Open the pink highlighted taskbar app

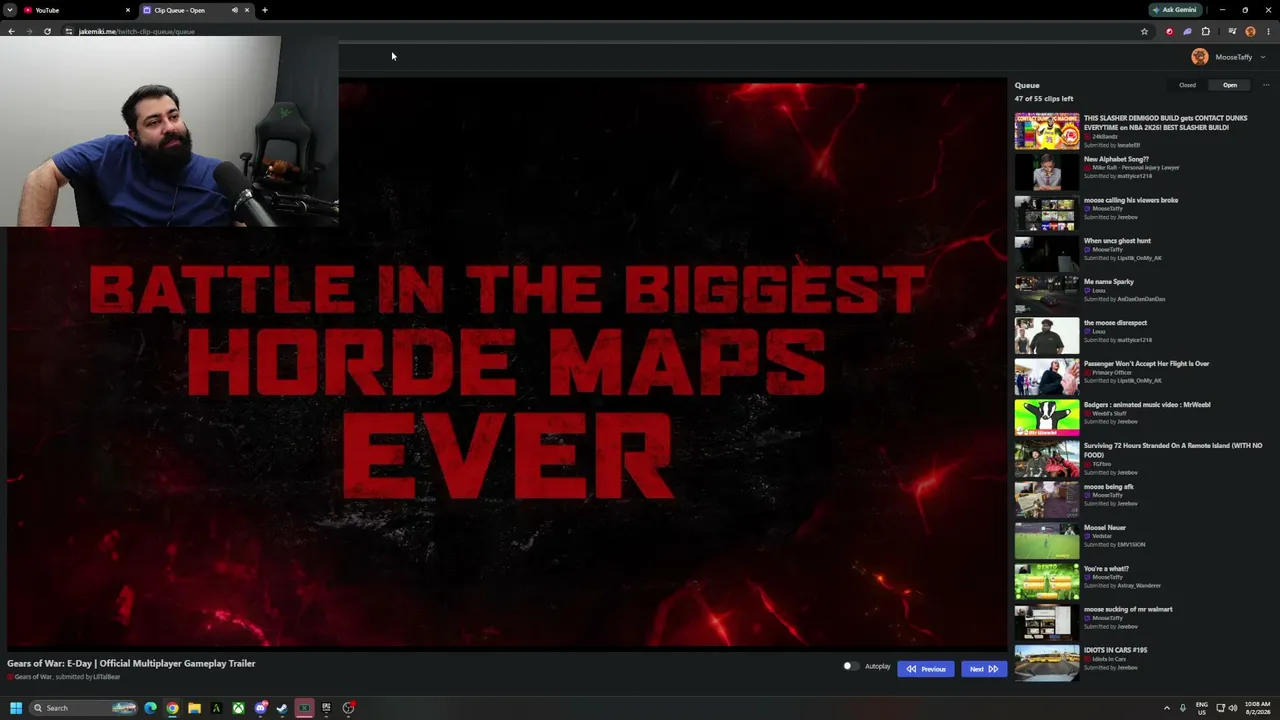coord(304,708)
